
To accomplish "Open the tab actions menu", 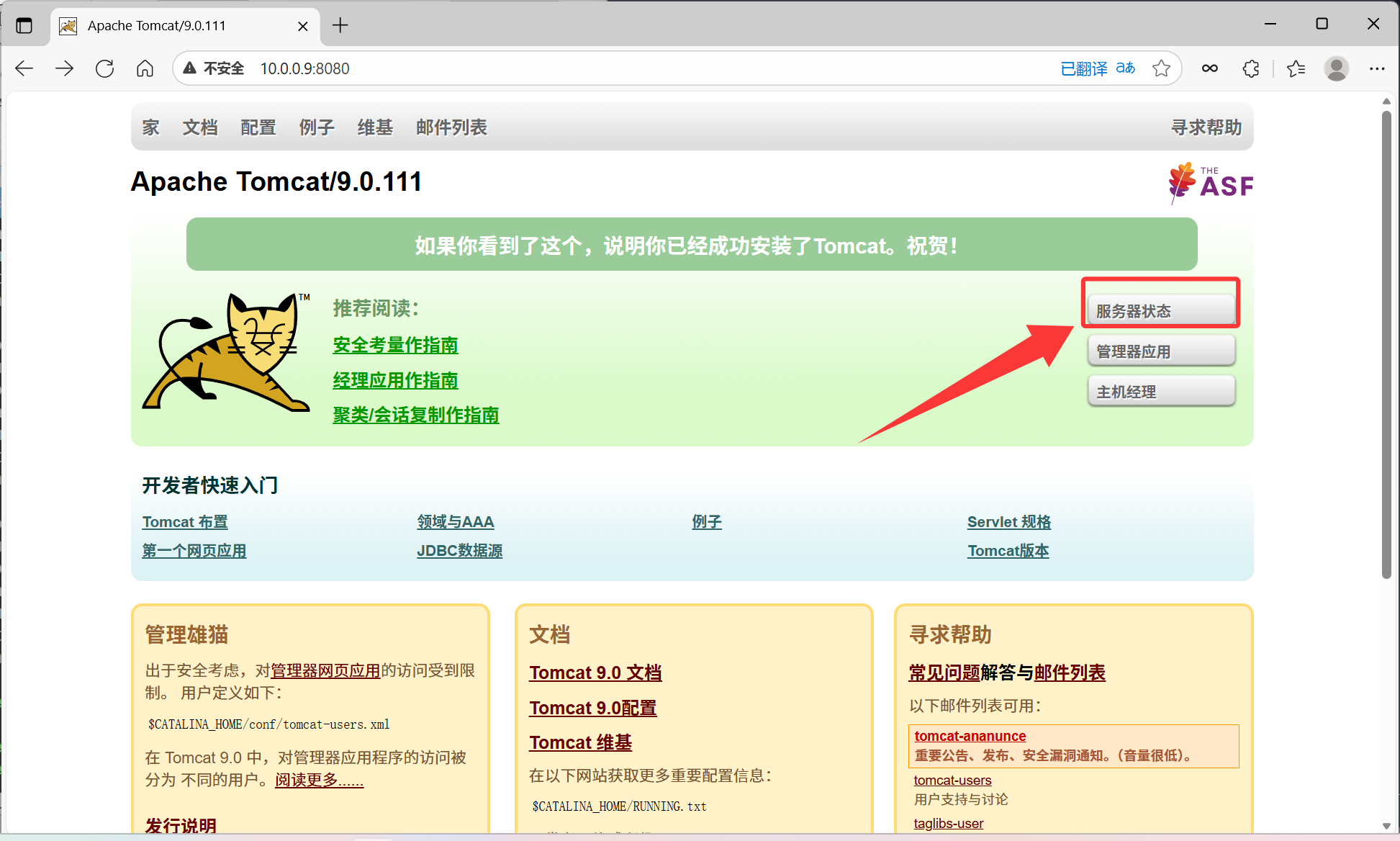I will point(24,25).
